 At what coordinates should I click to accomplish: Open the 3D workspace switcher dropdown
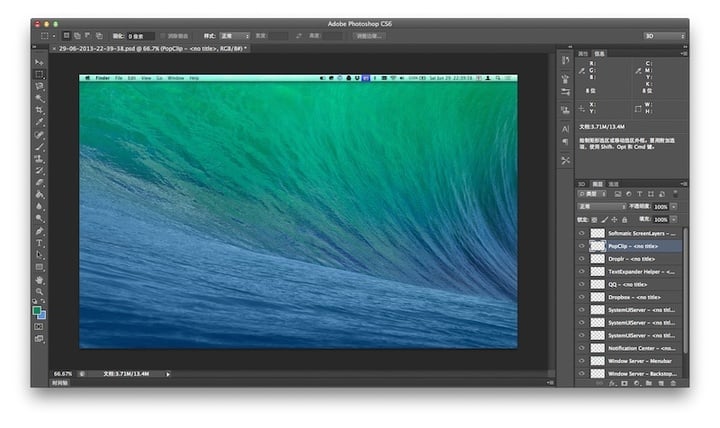coord(663,35)
